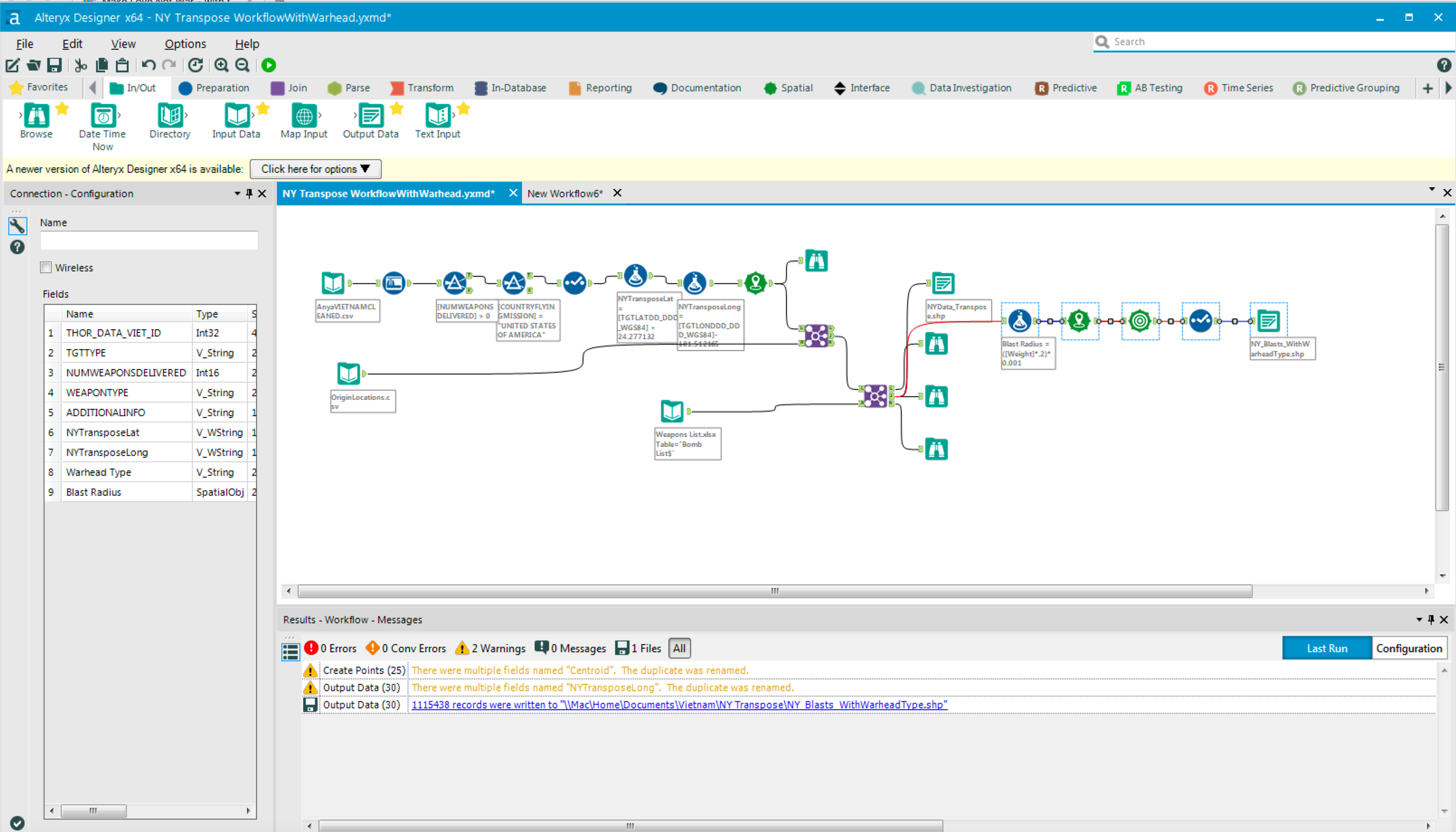Image resolution: width=1456 pixels, height=832 pixels.
Task: Filter results by Messages
Action: pos(570,648)
